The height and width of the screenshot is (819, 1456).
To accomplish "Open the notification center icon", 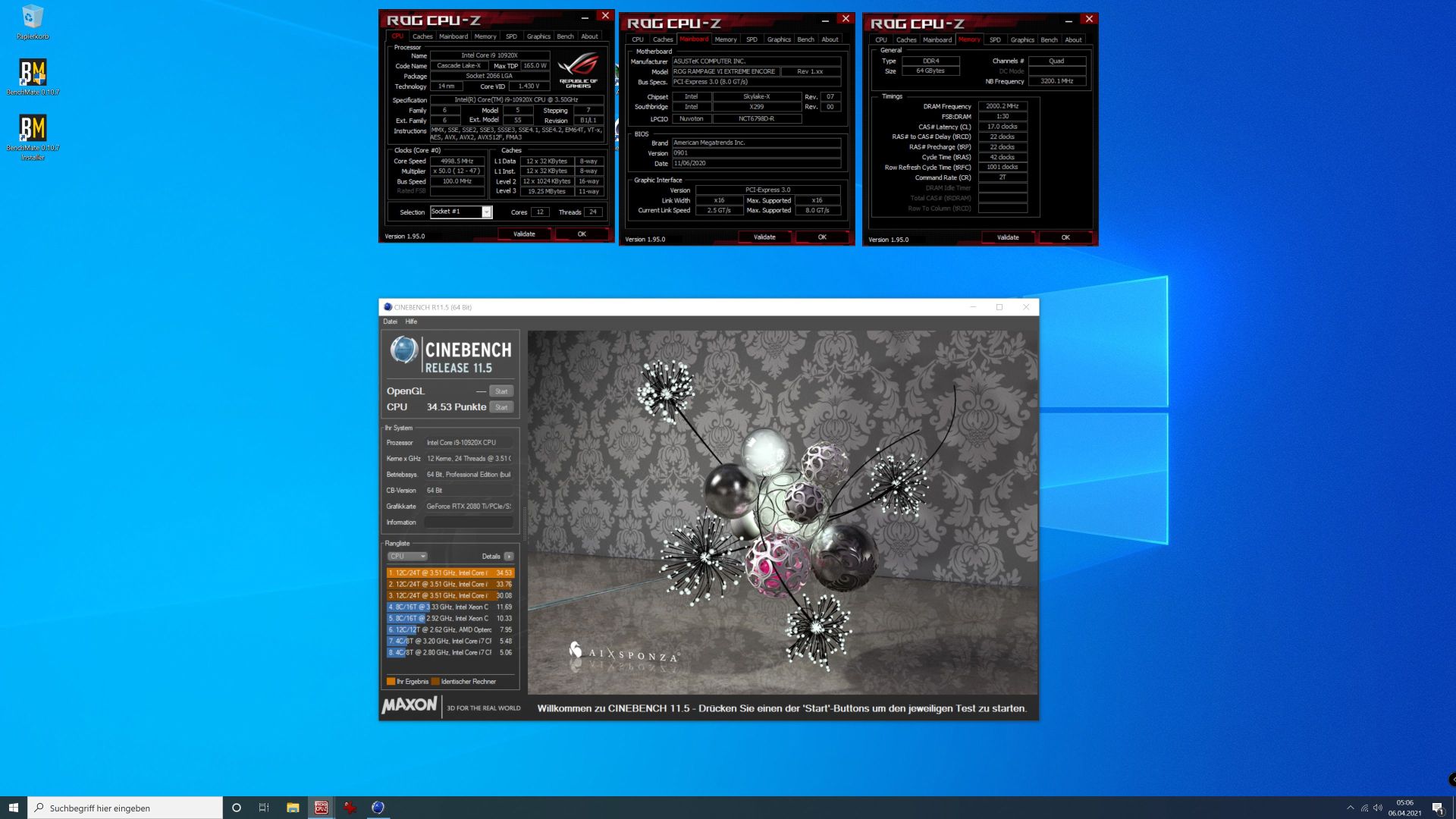I will [1438, 808].
